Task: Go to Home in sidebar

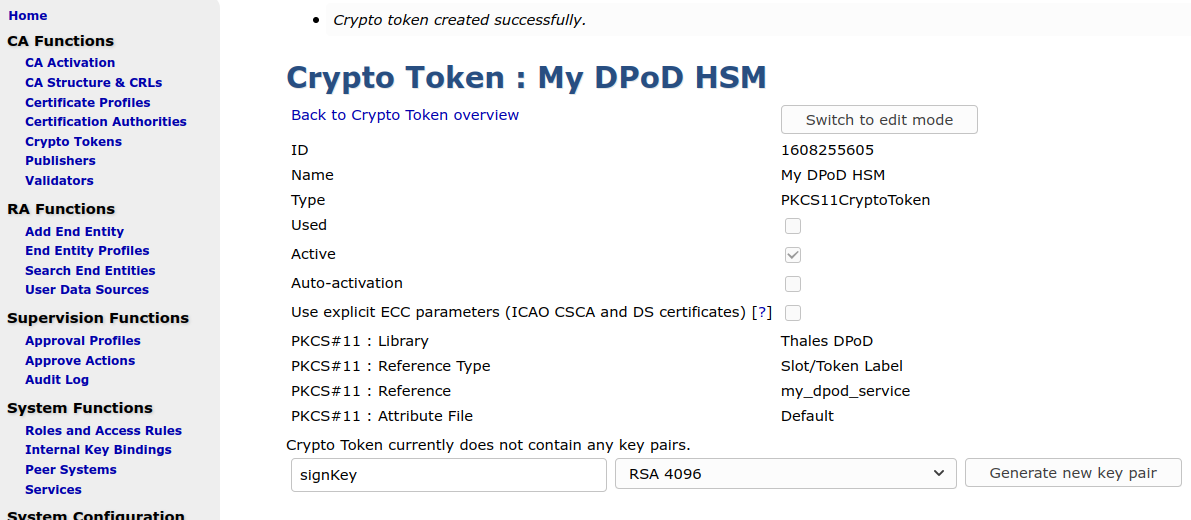Action: click(28, 16)
